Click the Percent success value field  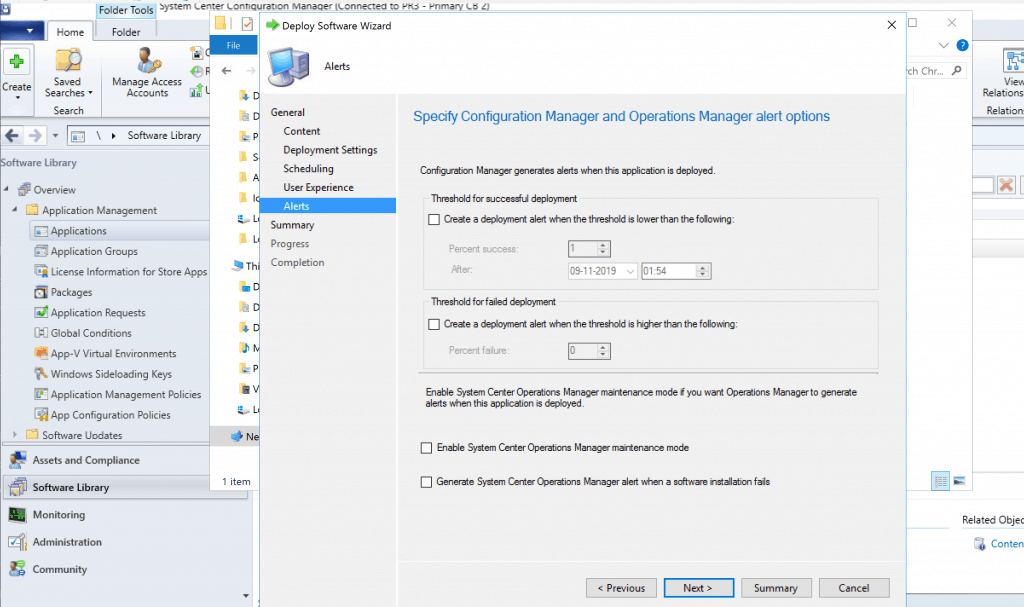(x=583, y=248)
